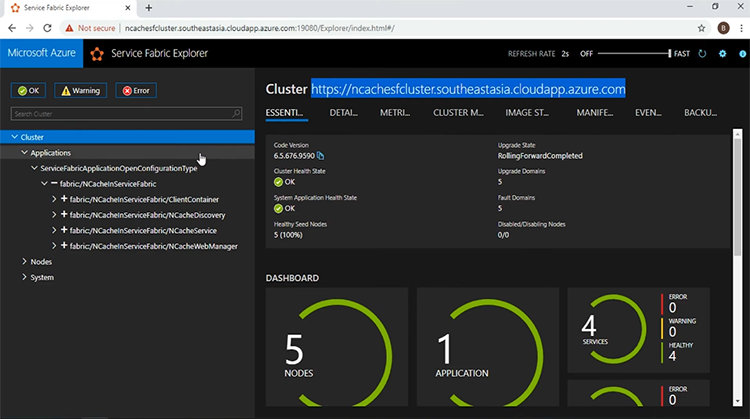Click the Service Fabric Explorer logo icon

(97, 54)
